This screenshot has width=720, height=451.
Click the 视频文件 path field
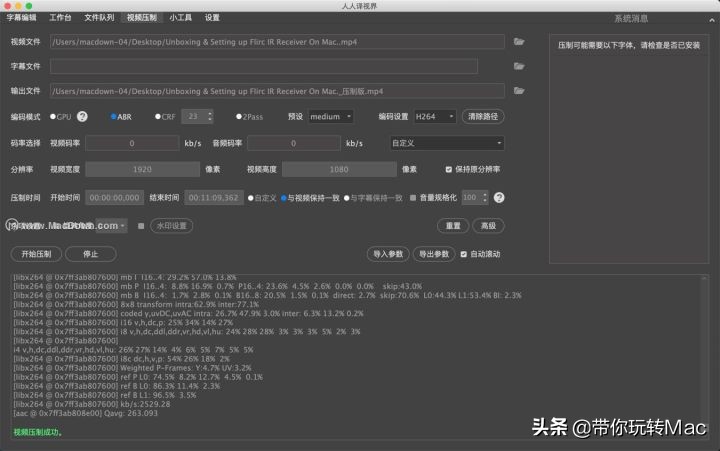click(277, 42)
